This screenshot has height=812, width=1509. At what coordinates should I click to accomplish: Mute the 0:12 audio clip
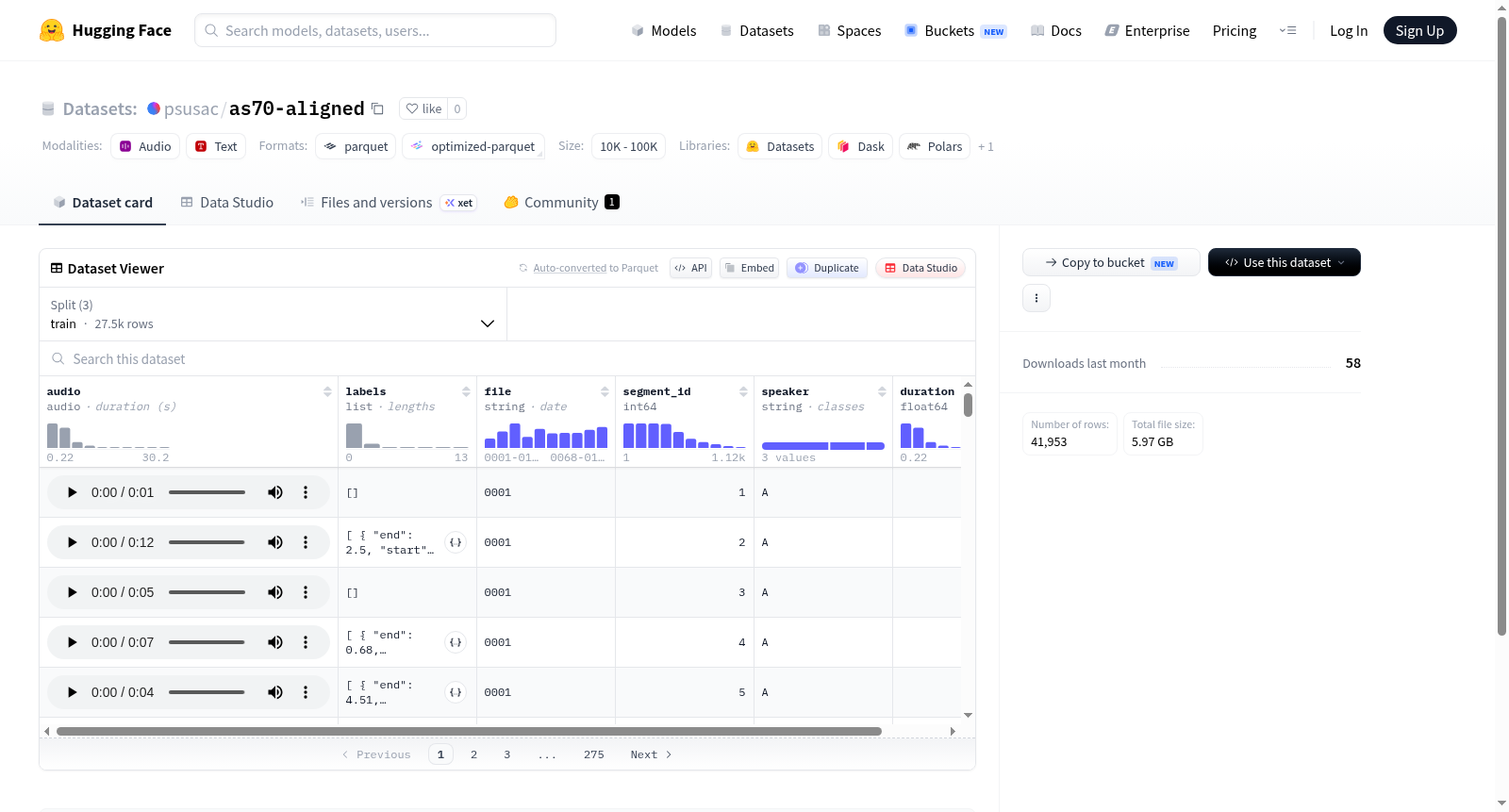(275, 542)
